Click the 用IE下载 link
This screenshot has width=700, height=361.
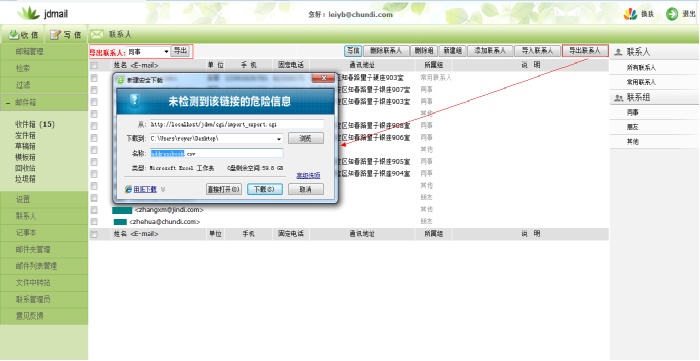(x=145, y=189)
